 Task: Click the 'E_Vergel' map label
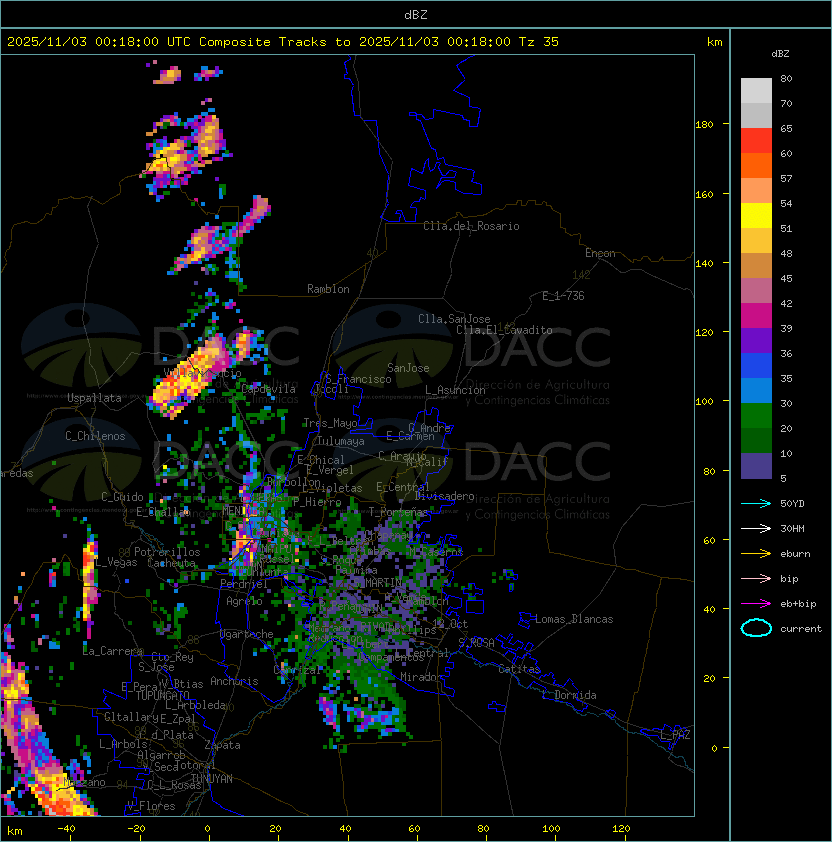pos(330,470)
